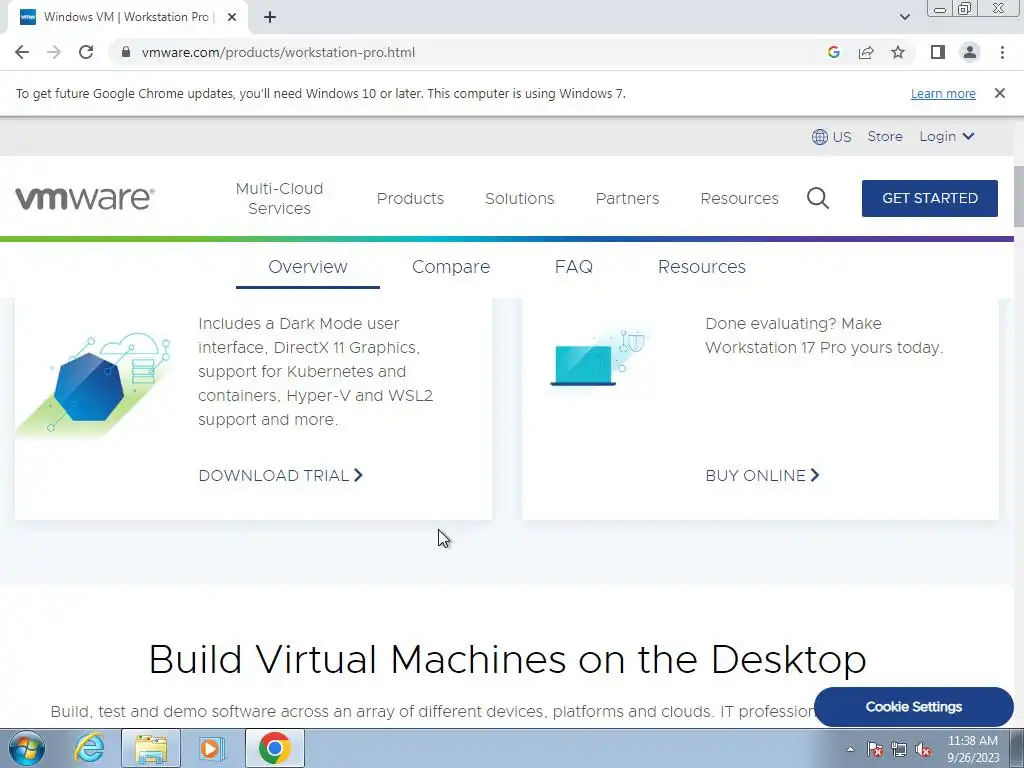Open Products menu
Viewport: 1024px width, 768px height.
(x=410, y=199)
